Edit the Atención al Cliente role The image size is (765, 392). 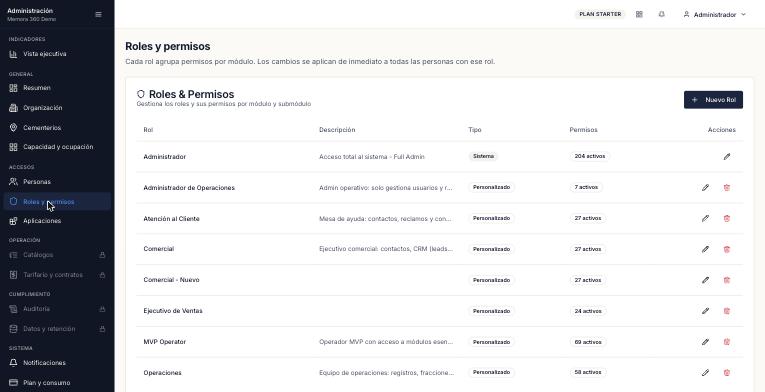tap(705, 218)
